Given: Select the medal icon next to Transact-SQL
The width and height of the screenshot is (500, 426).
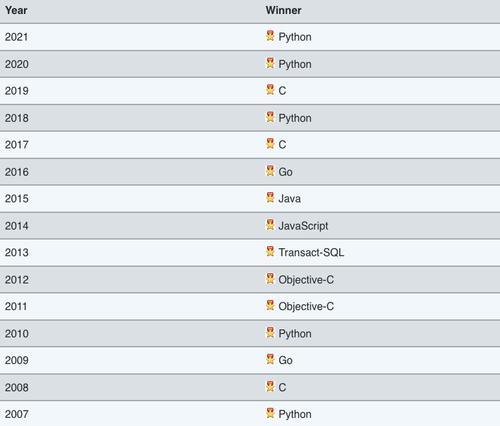Looking at the screenshot, I should point(270,251).
